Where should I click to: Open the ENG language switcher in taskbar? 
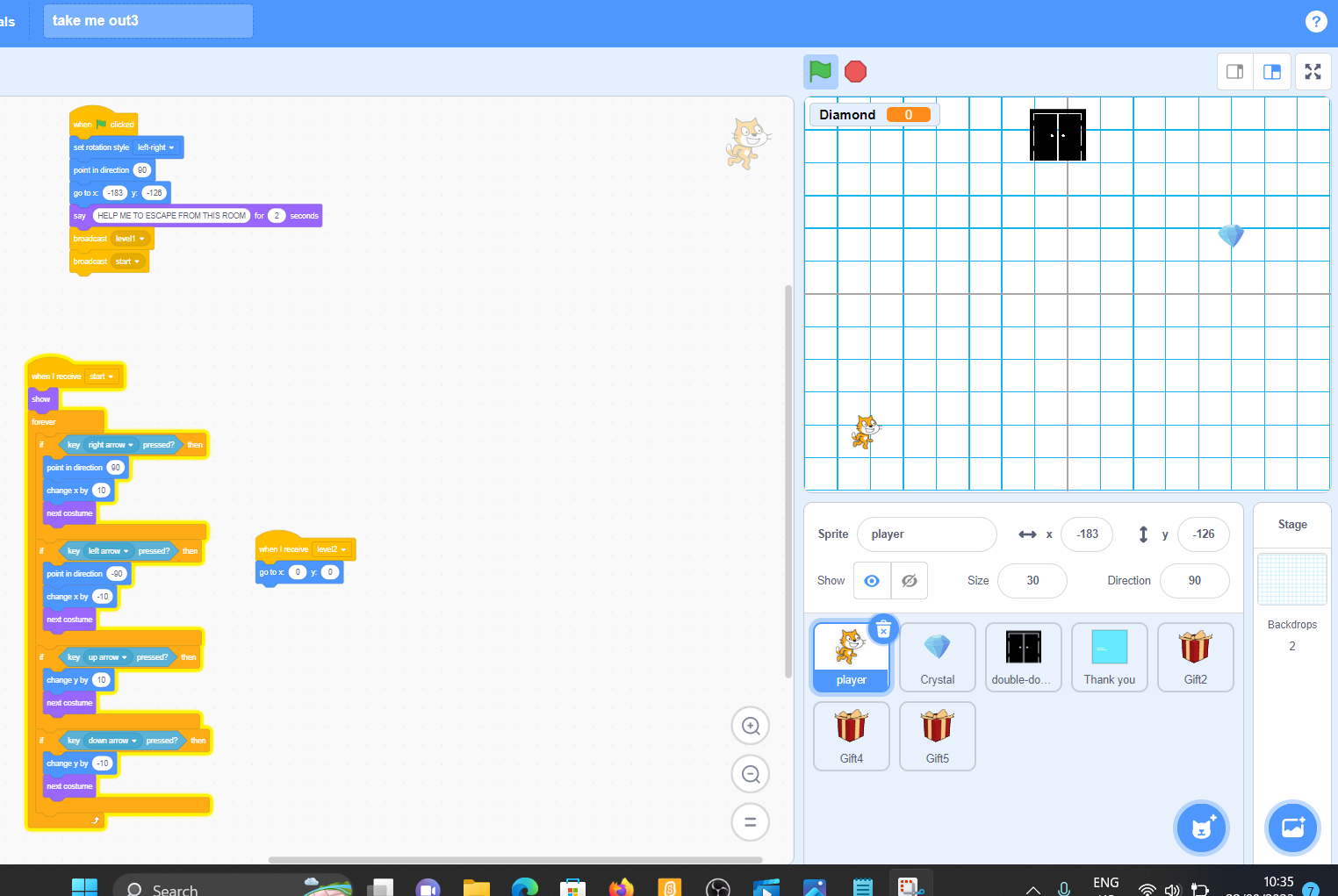tap(1105, 883)
